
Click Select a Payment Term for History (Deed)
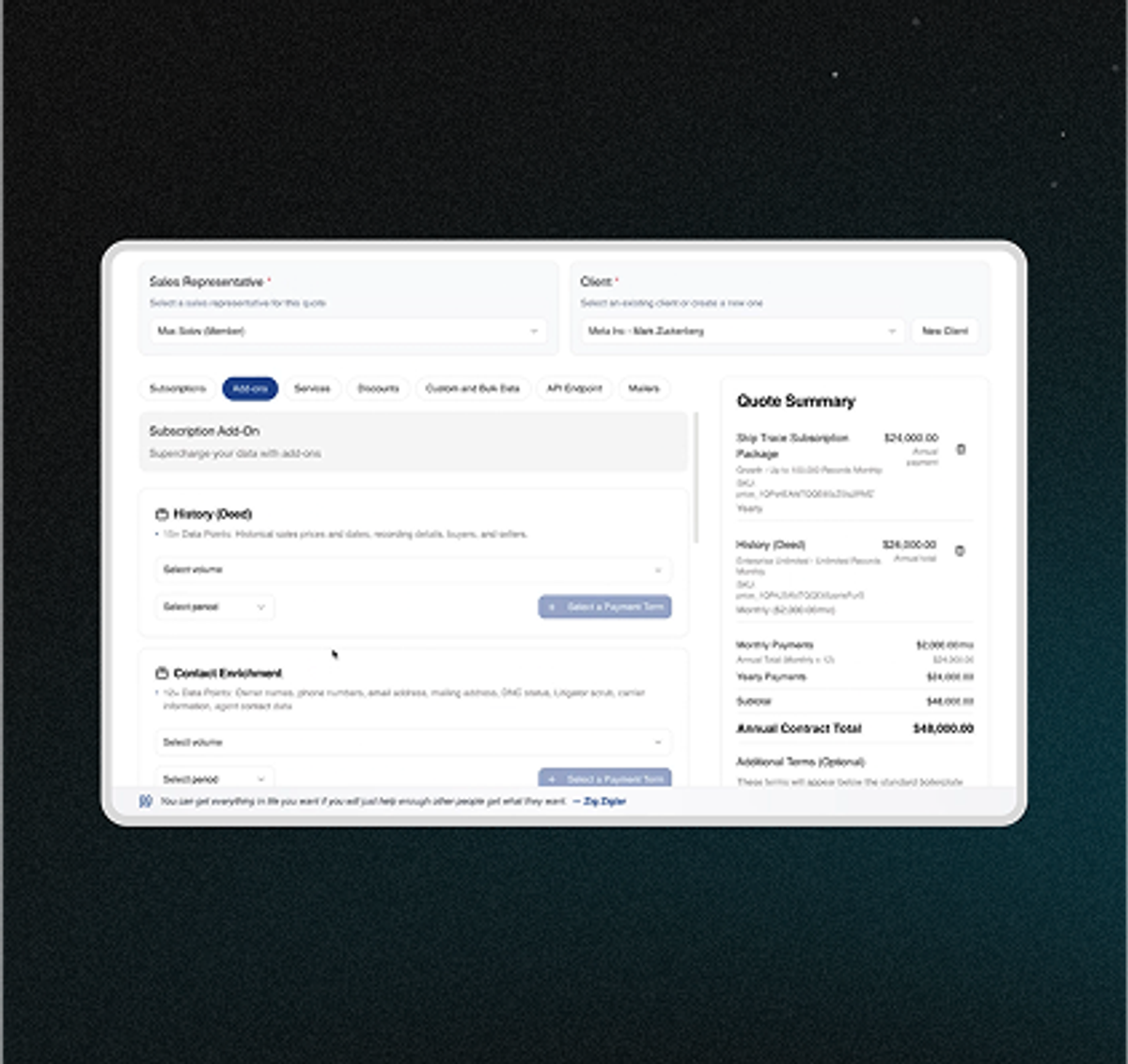coord(605,607)
